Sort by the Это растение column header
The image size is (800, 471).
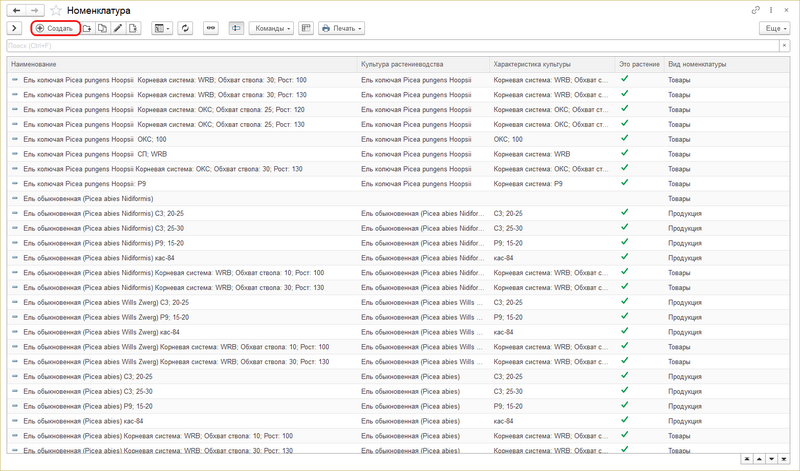click(639, 64)
